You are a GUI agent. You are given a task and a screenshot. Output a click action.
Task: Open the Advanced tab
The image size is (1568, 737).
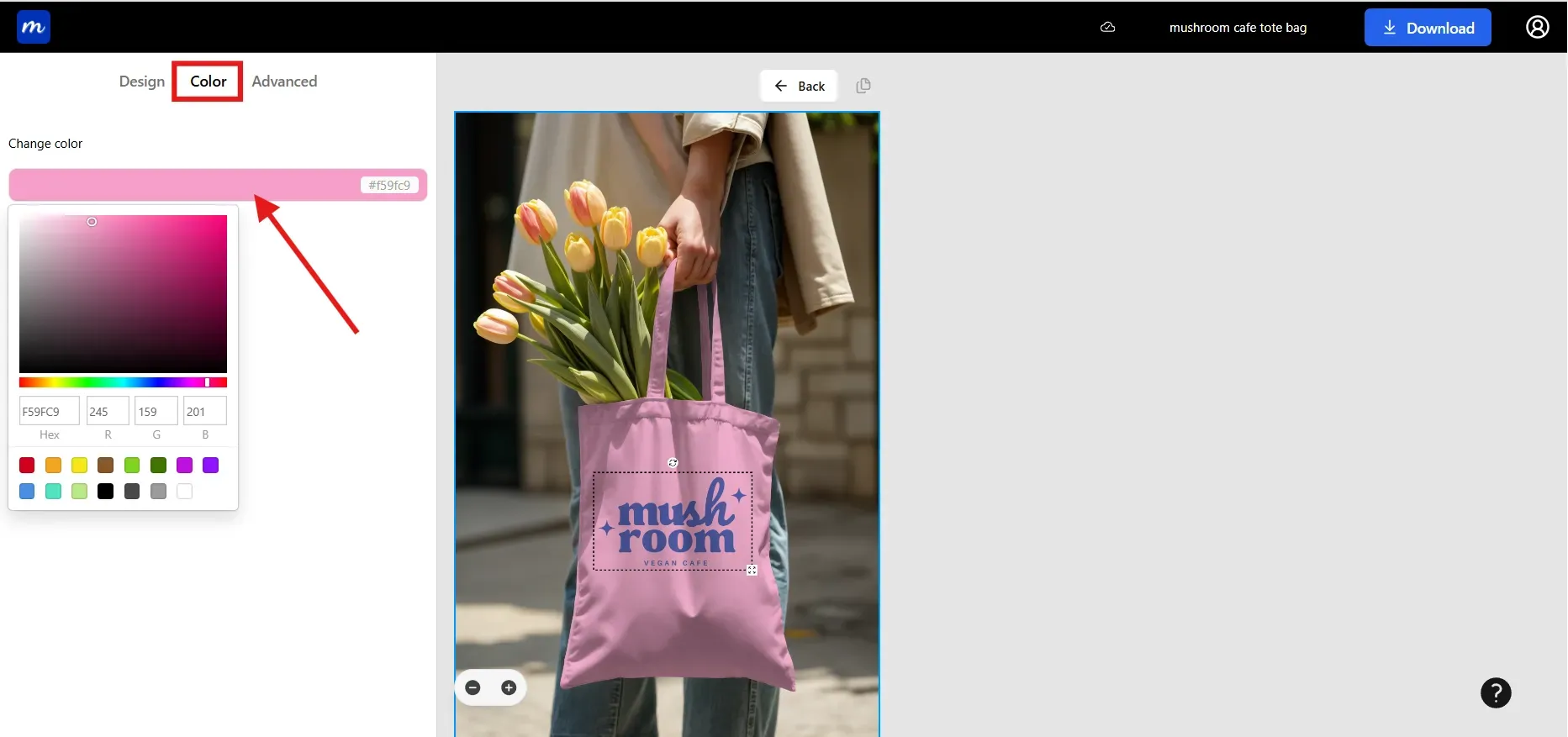284,82
